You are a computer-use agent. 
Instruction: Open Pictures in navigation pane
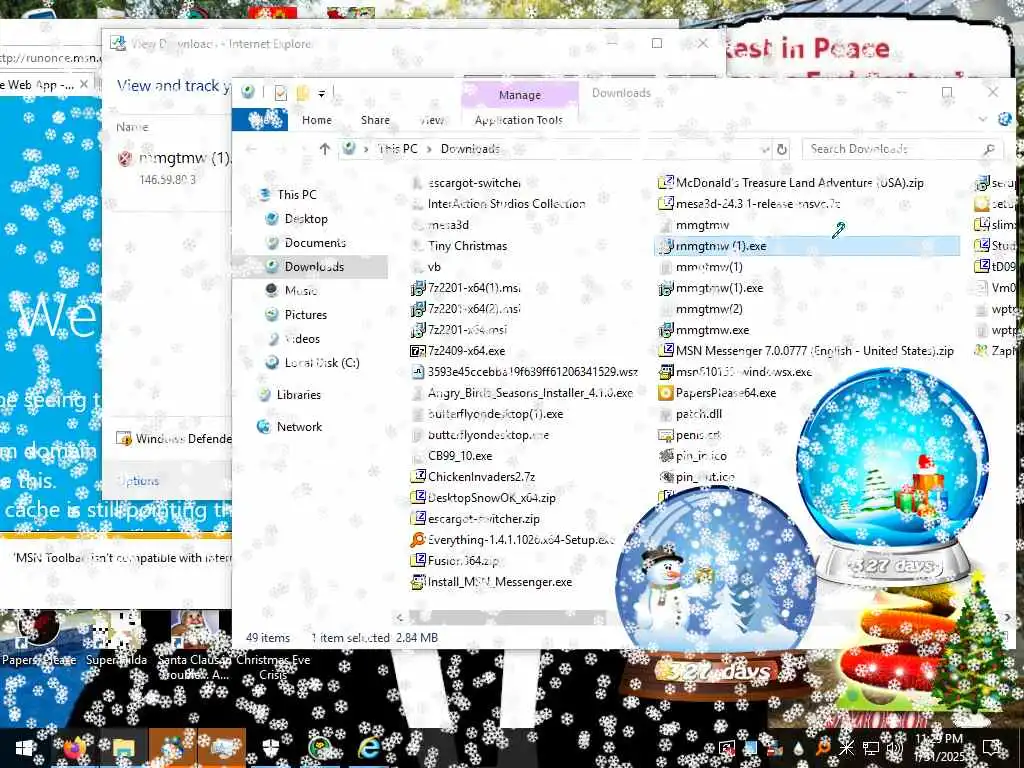click(306, 315)
